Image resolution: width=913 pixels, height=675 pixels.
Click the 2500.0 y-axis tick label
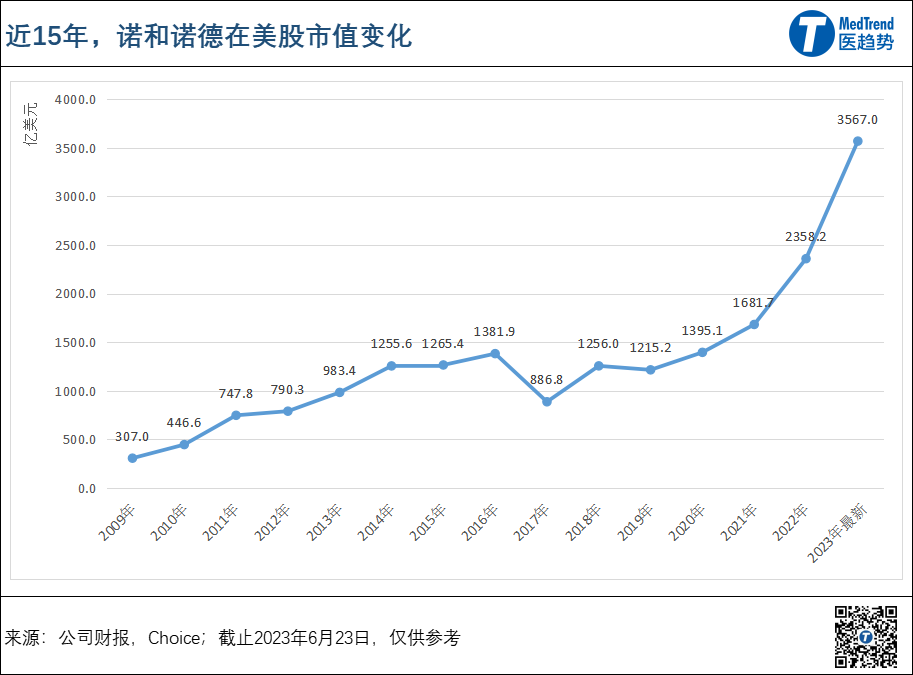coord(76,246)
